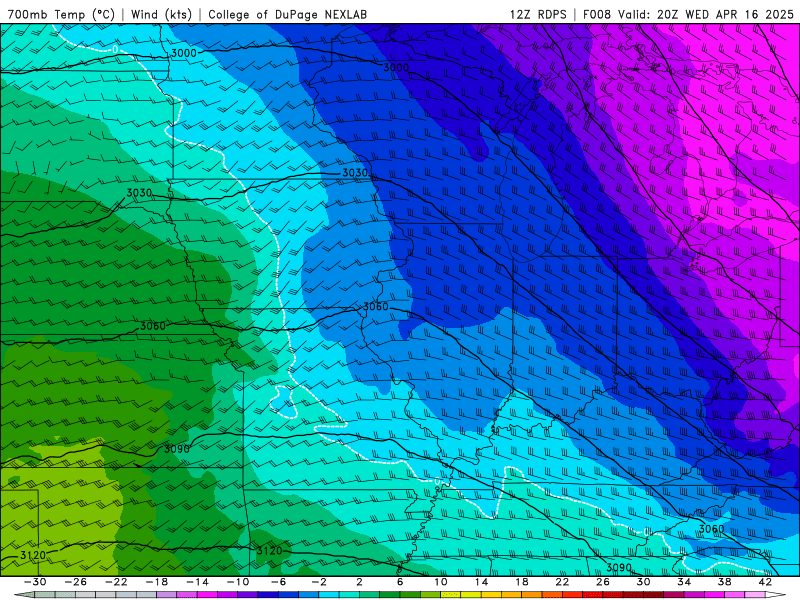This screenshot has width=800, height=600.
Task: Click the -22 value on the temperature scale
Action: pos(116,582)
